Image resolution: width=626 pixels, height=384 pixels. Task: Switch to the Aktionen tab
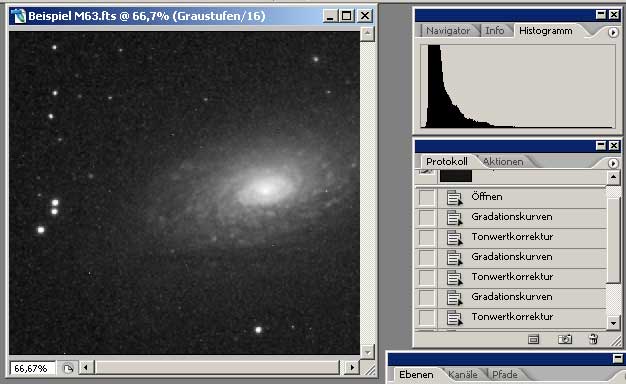tap(503, 162)
